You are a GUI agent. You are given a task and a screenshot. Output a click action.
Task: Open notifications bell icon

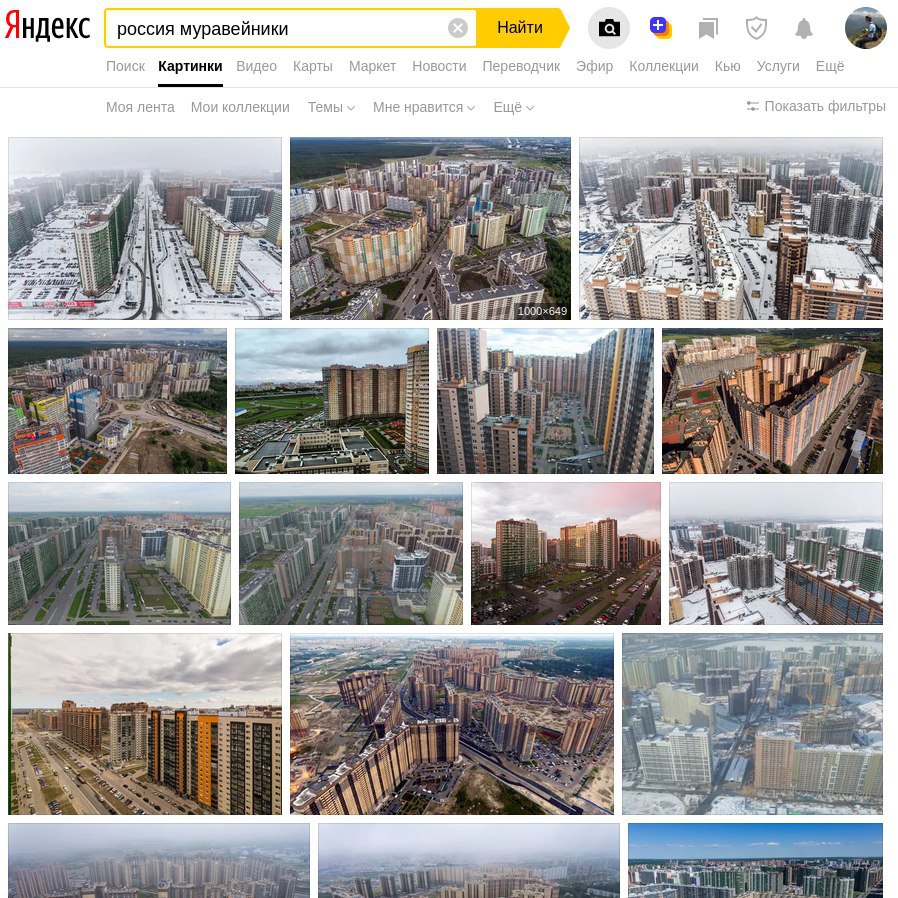tap(804, 28)
